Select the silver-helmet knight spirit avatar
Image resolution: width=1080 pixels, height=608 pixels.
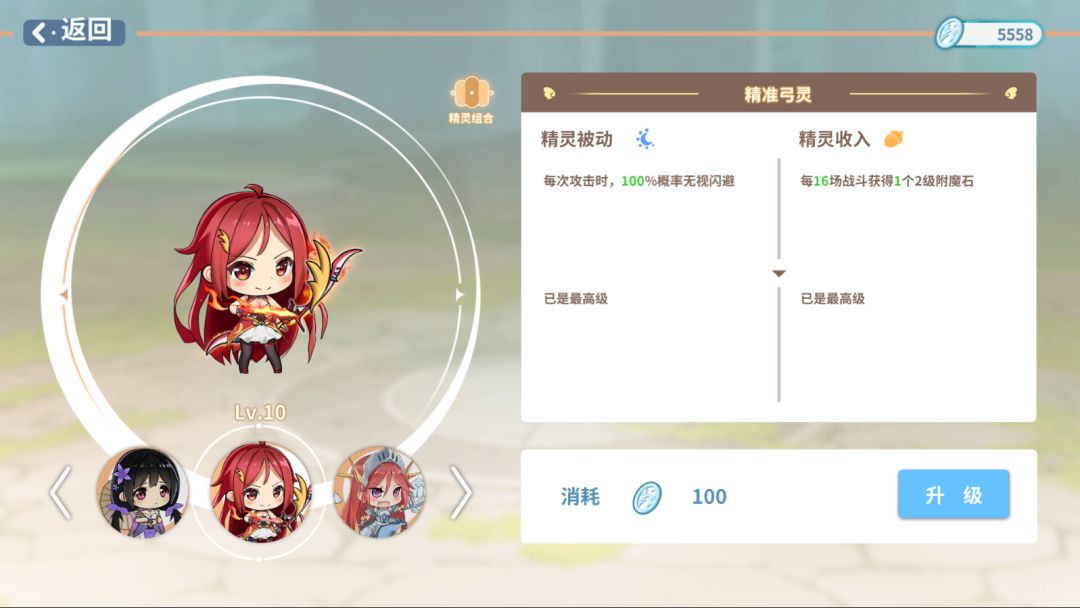[x=380, y=492]
